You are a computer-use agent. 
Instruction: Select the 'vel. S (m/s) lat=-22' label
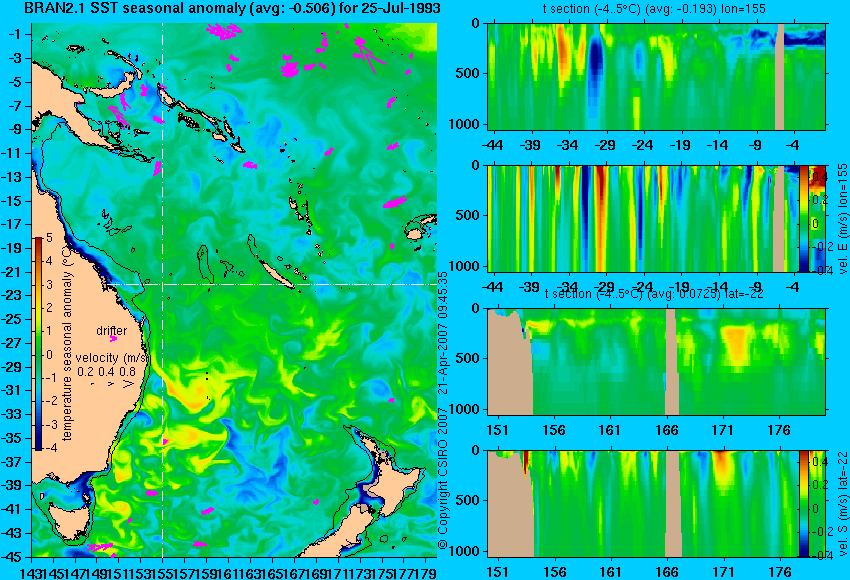coord(842,504)
